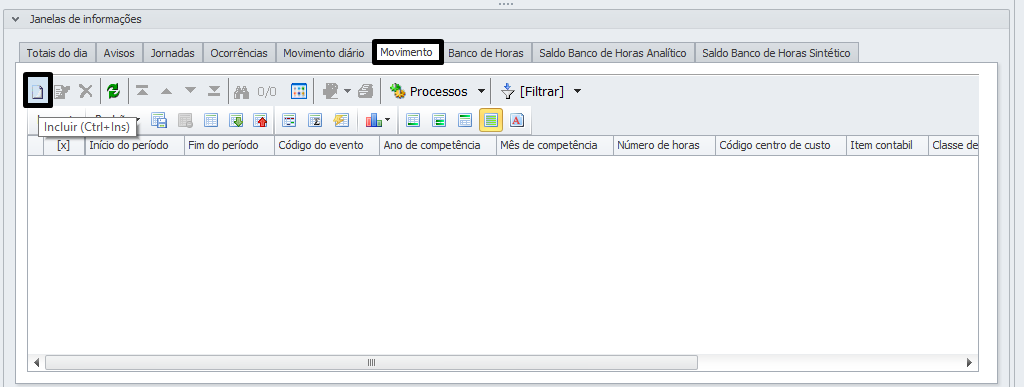
Task: Toggle the highlighted green rows view icon
Action: [x=491, y=120]
